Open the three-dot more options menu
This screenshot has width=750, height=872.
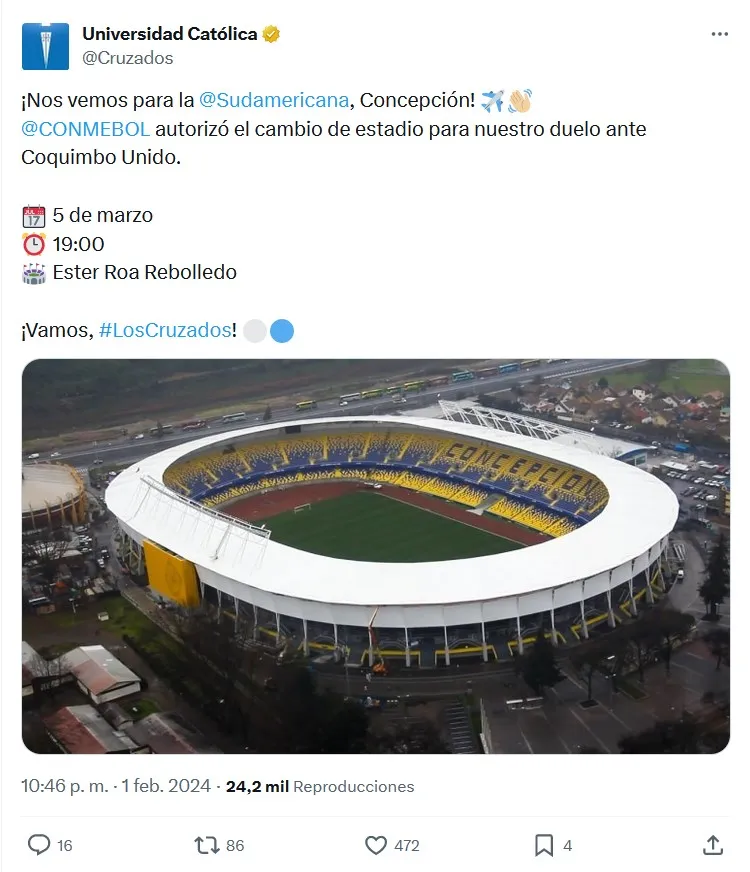click(719, 34)
